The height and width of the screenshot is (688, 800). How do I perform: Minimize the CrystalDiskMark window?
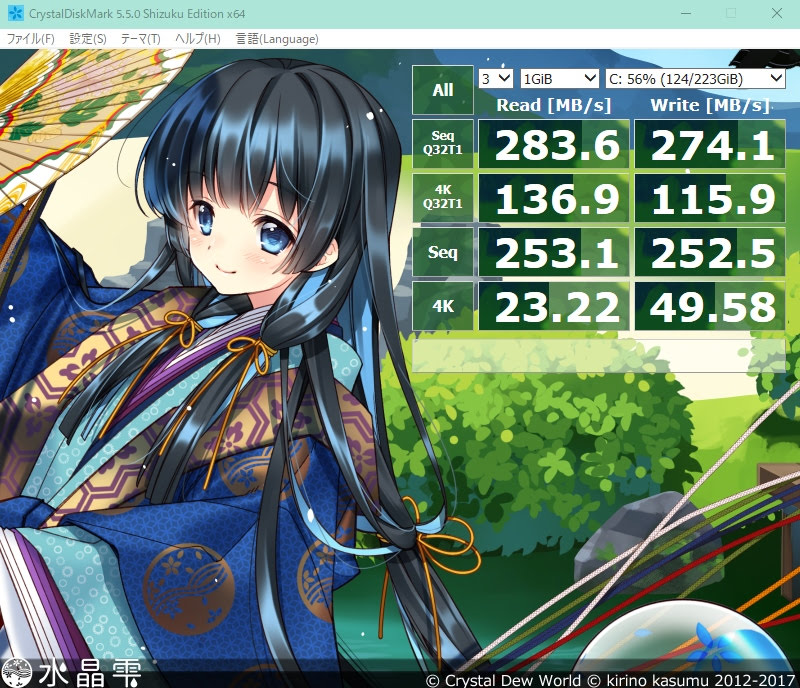coord(685,14)
